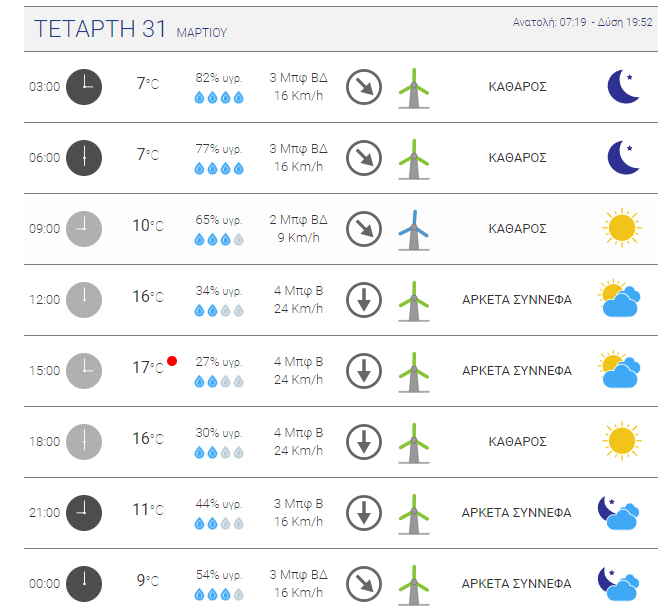Click the 10°C temperature at 09:00
Screen dimensions: 672x612
point(146,226)
